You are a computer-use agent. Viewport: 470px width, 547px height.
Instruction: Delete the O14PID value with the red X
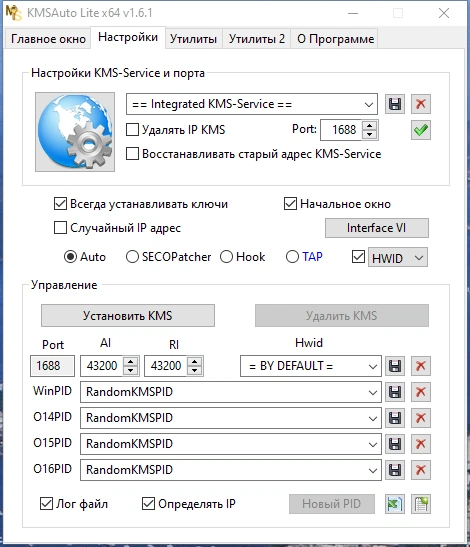point(421,418)
